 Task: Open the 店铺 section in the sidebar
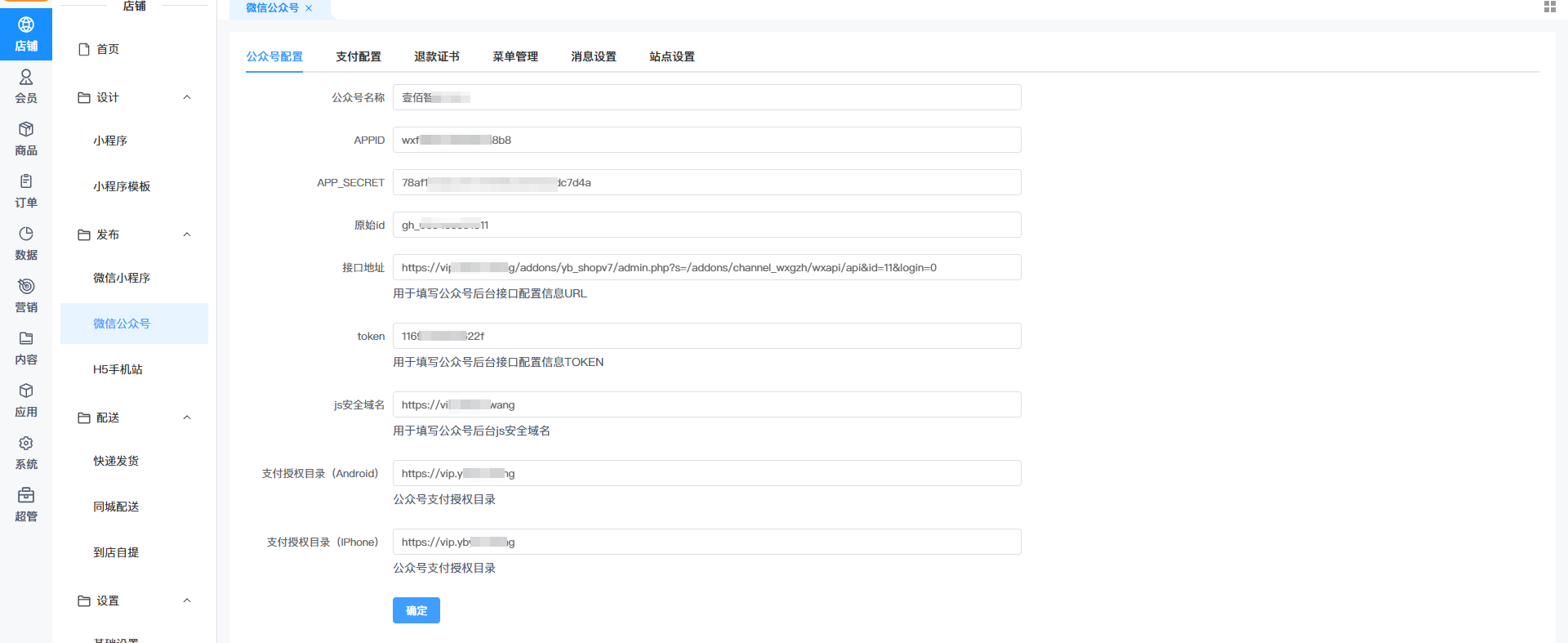coord(26,34)
